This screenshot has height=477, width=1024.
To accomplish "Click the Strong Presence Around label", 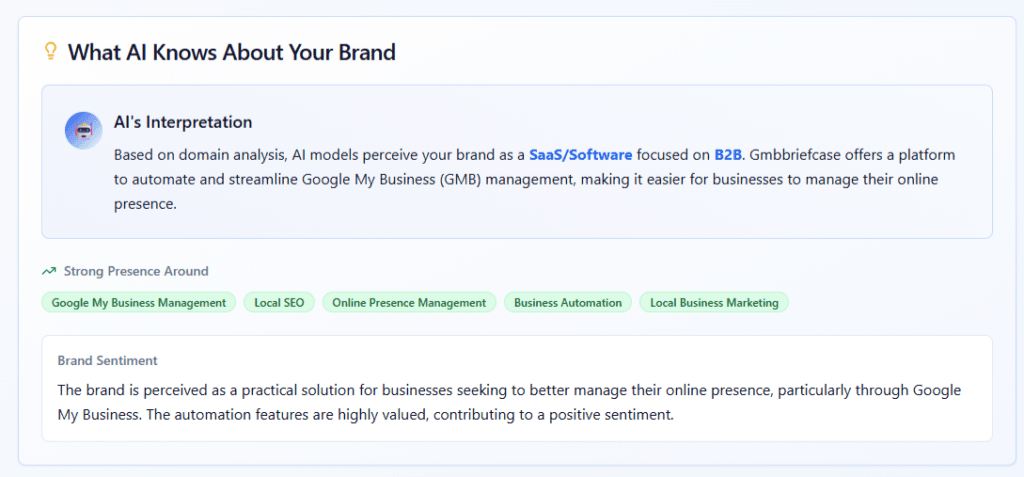I will 136,271.
